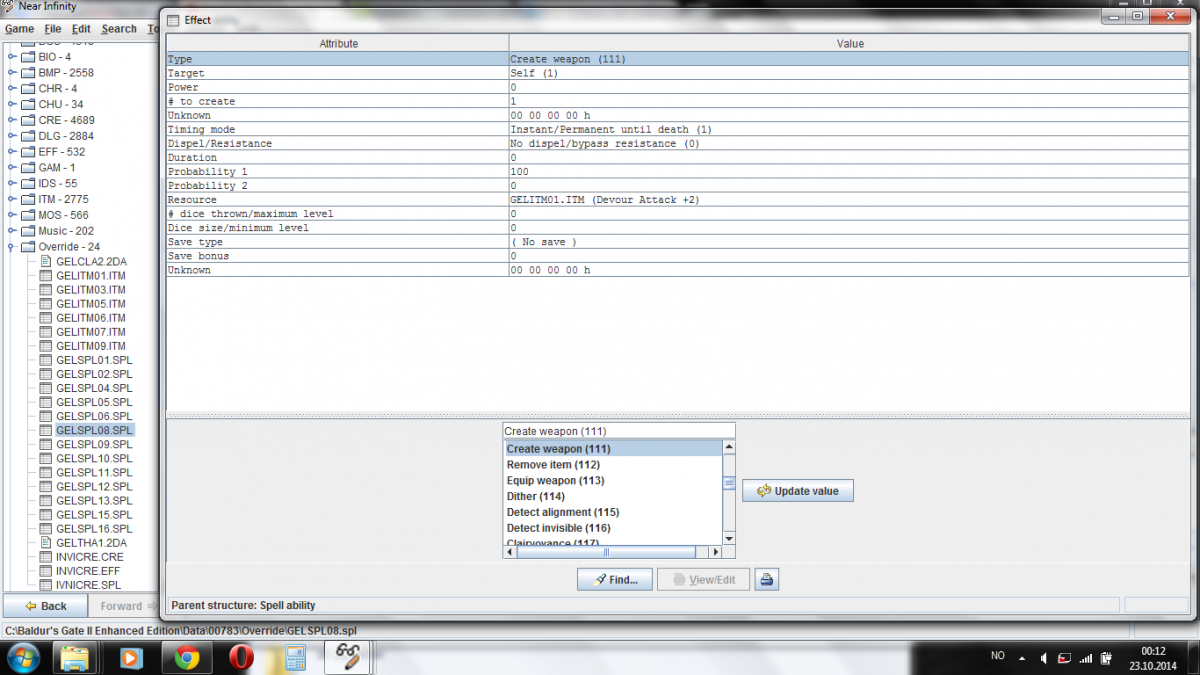Click the effect list's horizontal scrollbar thumb
This screenshot has width=1200, height=675.
tap(606, 552)
